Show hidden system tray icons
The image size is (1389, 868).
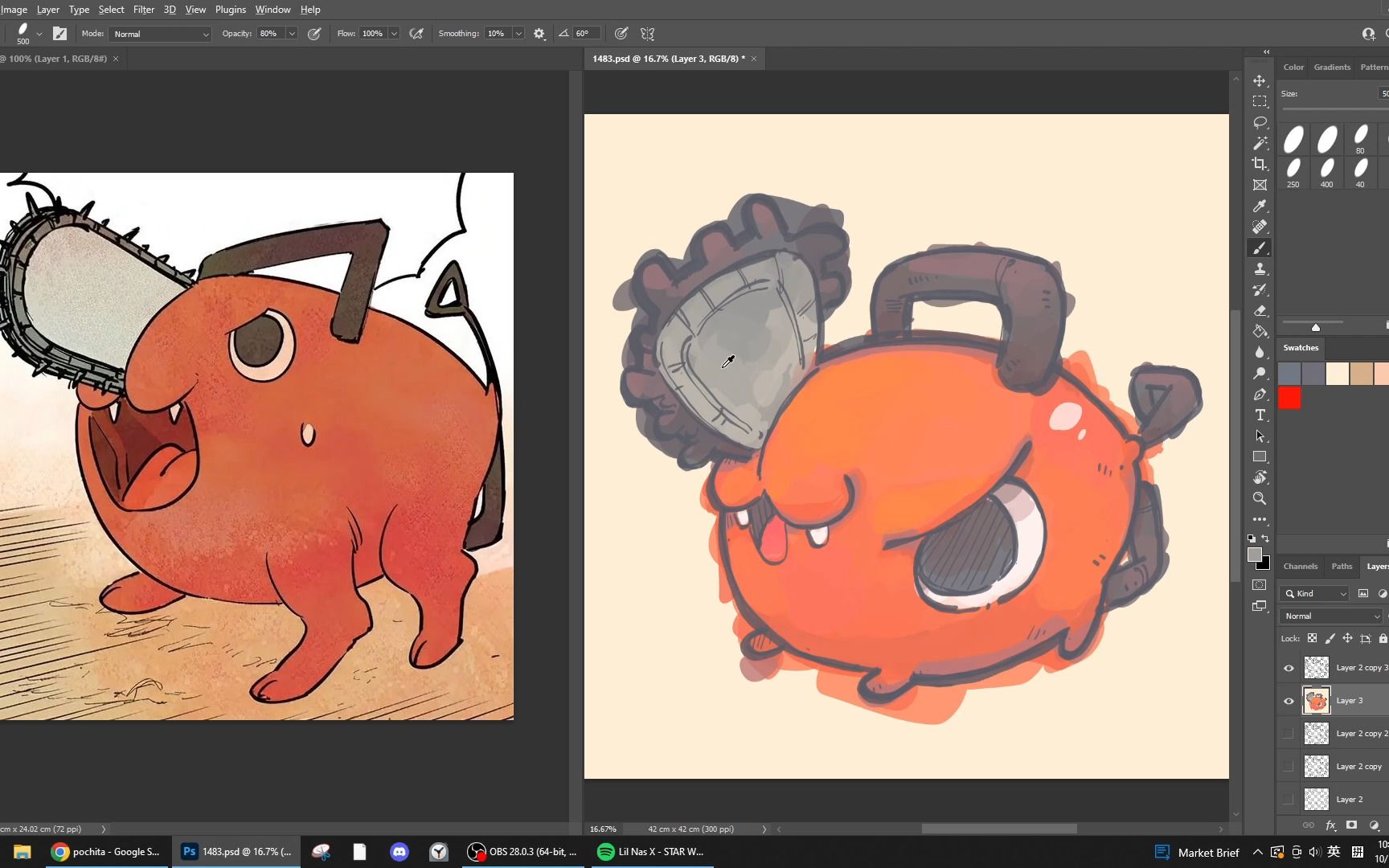pyautogui.click(x=1257, y=852)
